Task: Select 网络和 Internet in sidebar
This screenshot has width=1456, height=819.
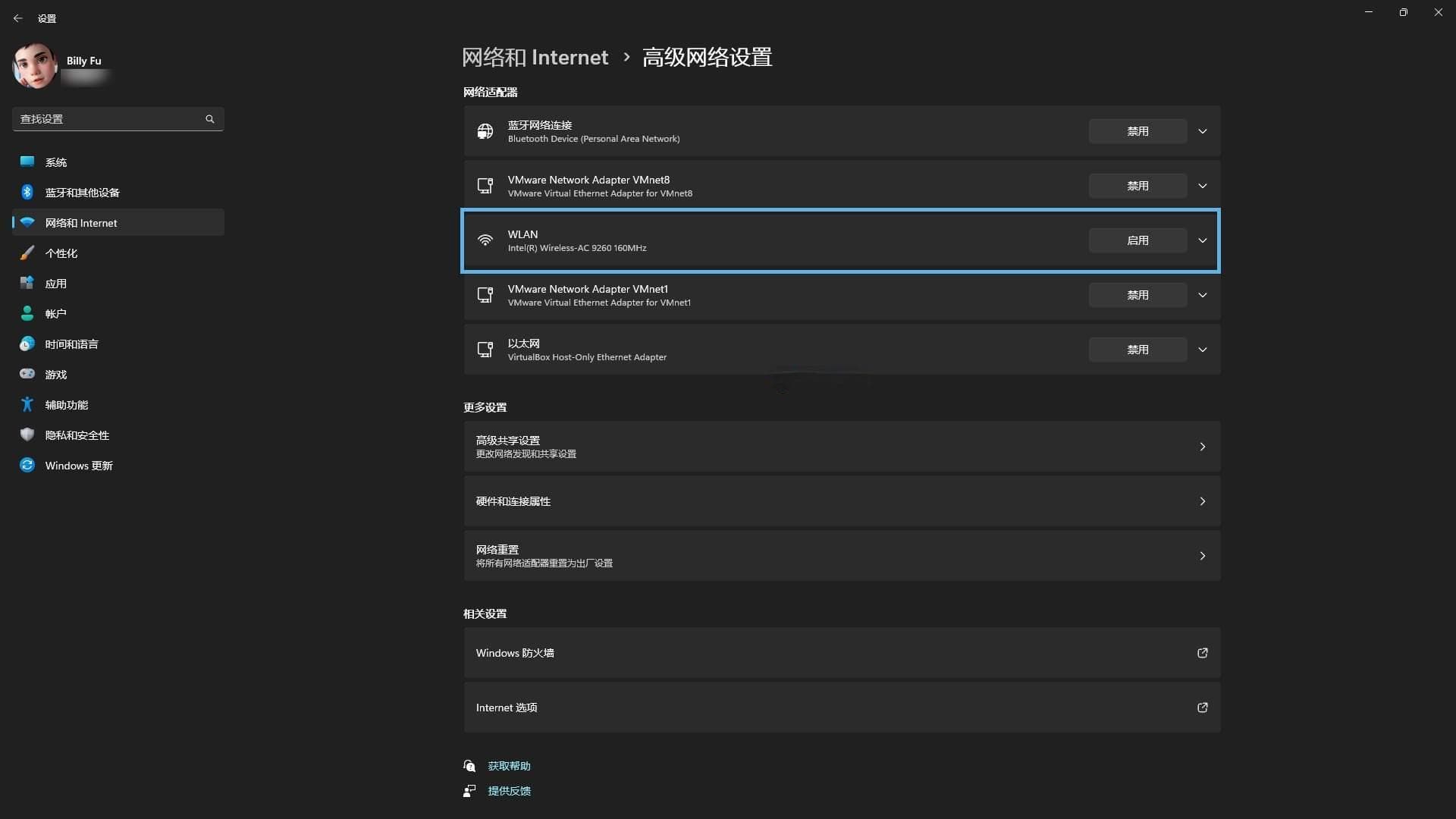Action: tap(118, 222)
